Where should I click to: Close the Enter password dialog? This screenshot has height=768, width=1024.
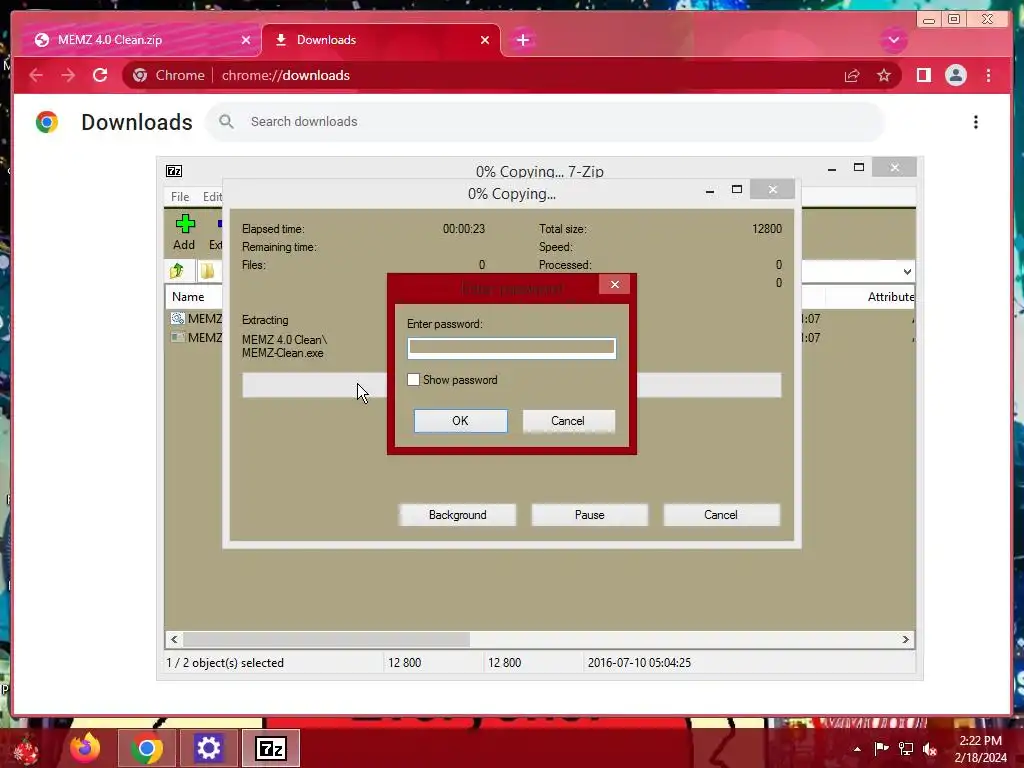[614, 285]
